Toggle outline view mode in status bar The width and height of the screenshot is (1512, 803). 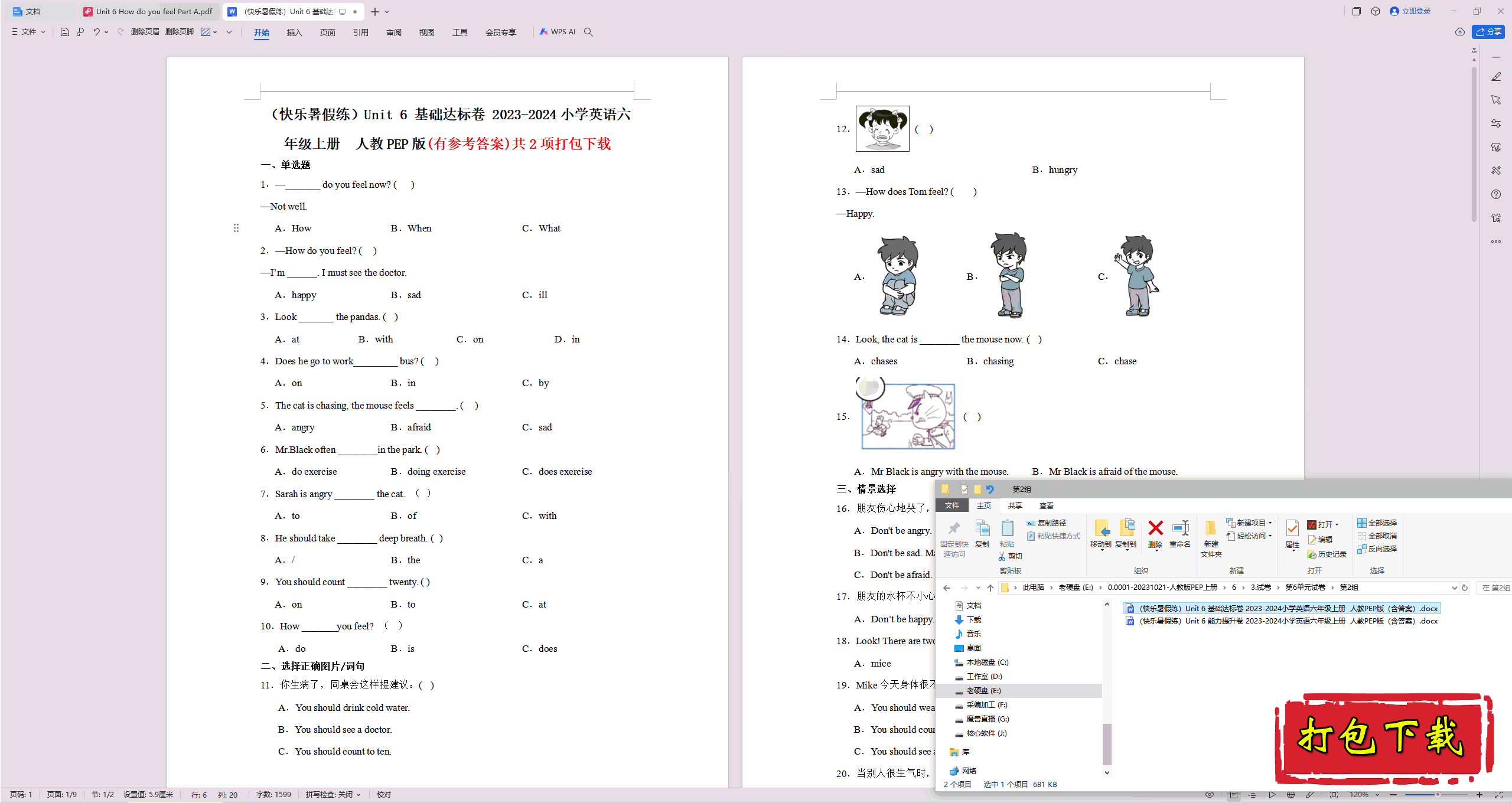coord(1253,795)
